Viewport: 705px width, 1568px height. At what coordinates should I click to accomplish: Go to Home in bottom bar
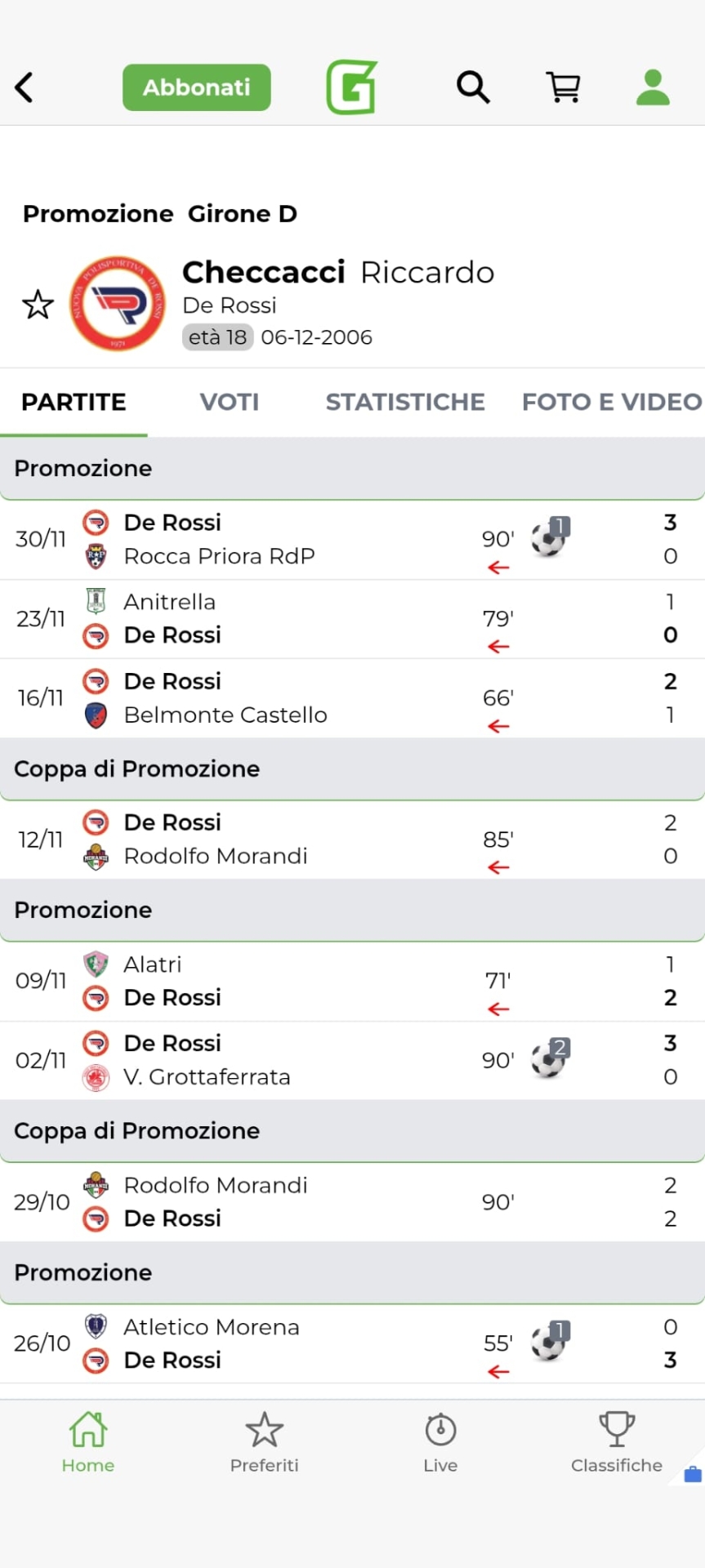click(x=88, y=1444)
